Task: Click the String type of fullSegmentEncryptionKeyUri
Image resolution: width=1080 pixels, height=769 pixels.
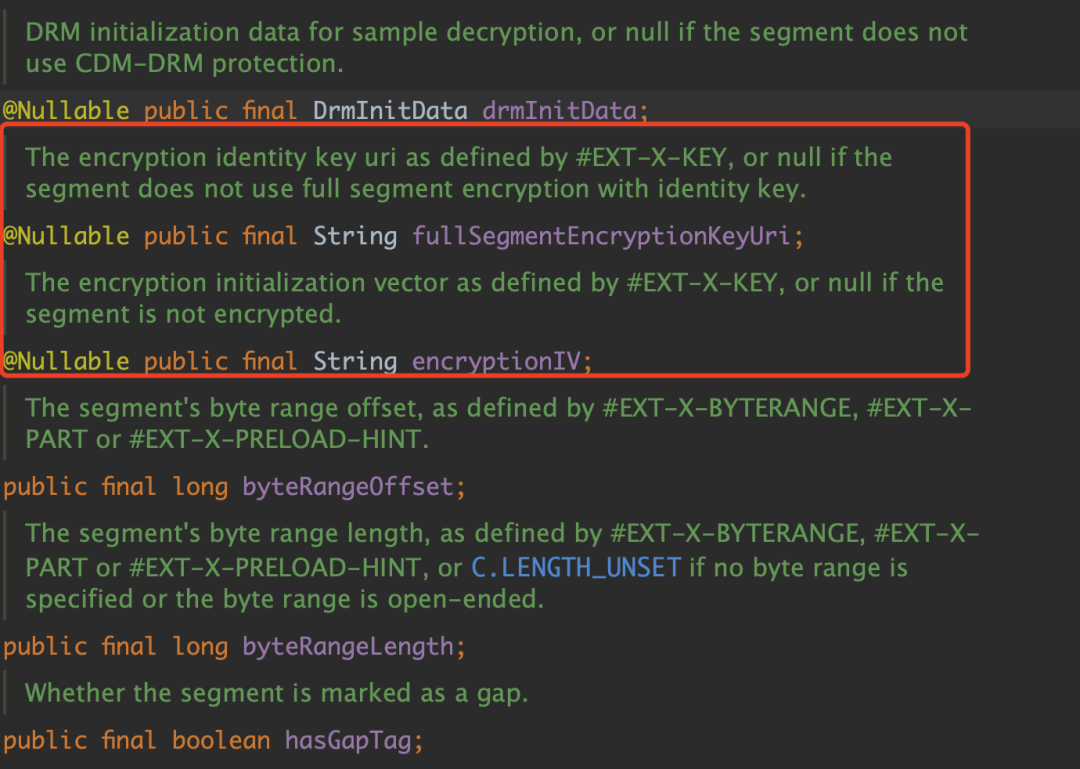Action: [355, 236]
